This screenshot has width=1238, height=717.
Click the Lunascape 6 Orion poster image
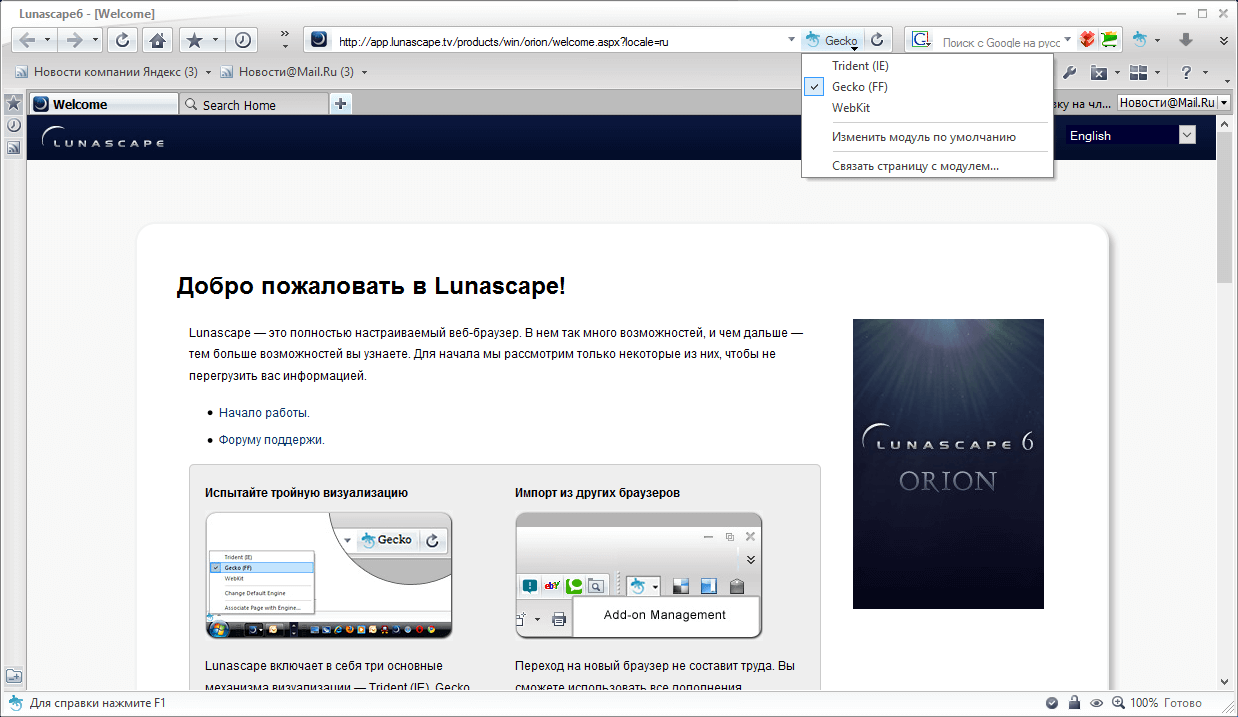click(x=948, y=464)
